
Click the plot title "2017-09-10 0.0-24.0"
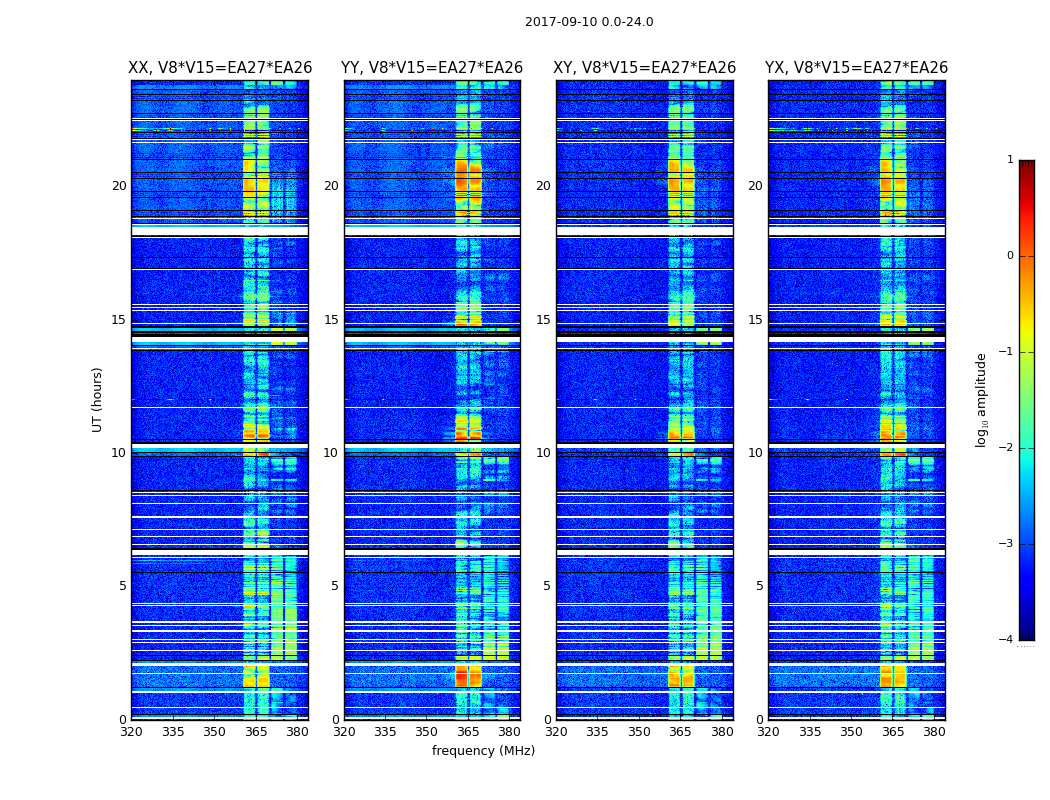[589, 22]
